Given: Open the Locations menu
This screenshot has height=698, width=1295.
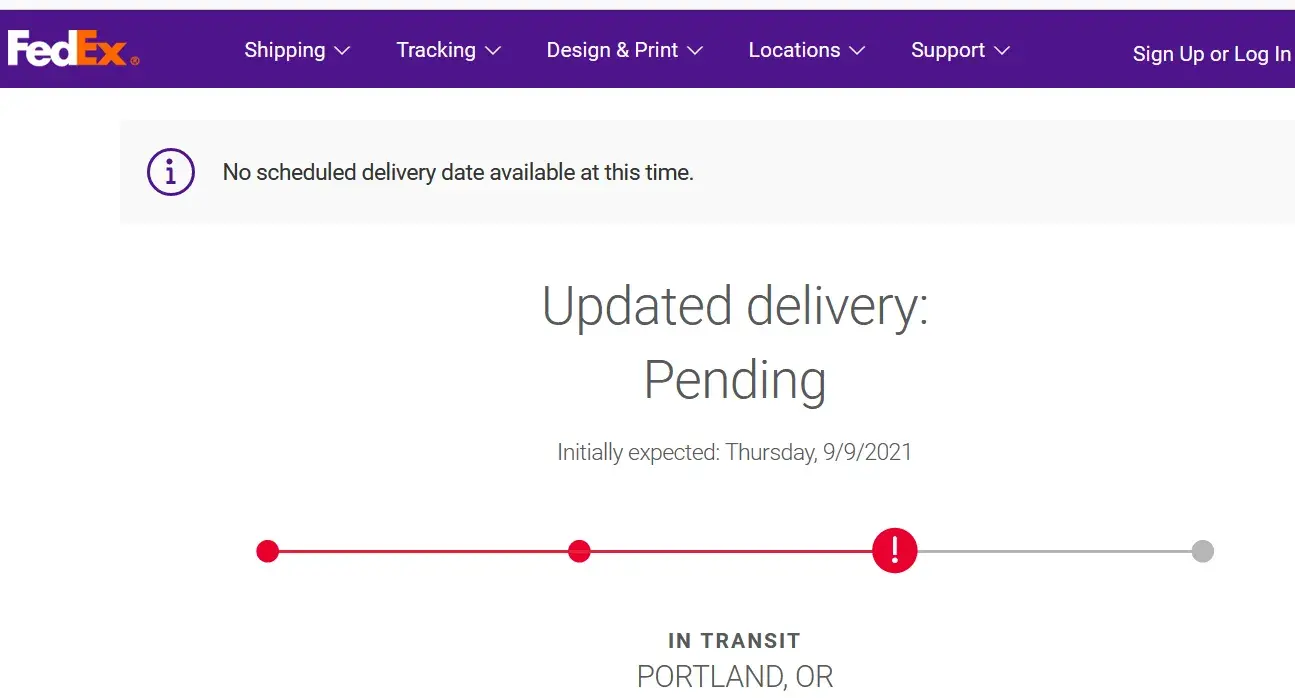Looking at the screenshot, I should pos(794,50).
